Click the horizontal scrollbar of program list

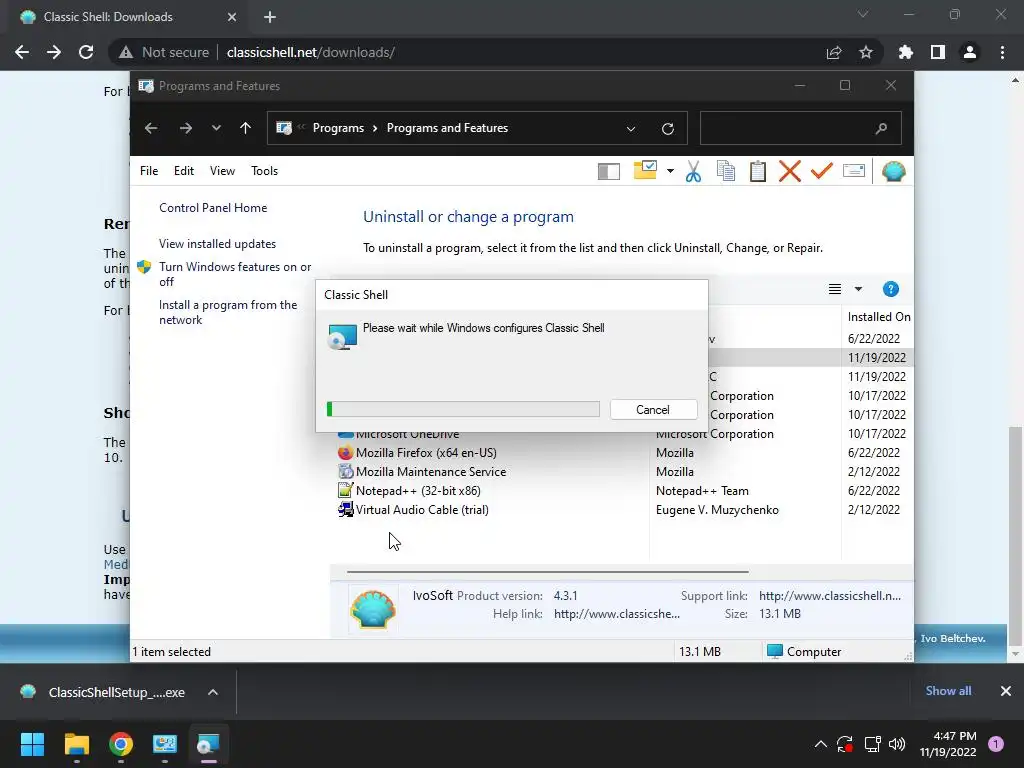pos(547,571)
